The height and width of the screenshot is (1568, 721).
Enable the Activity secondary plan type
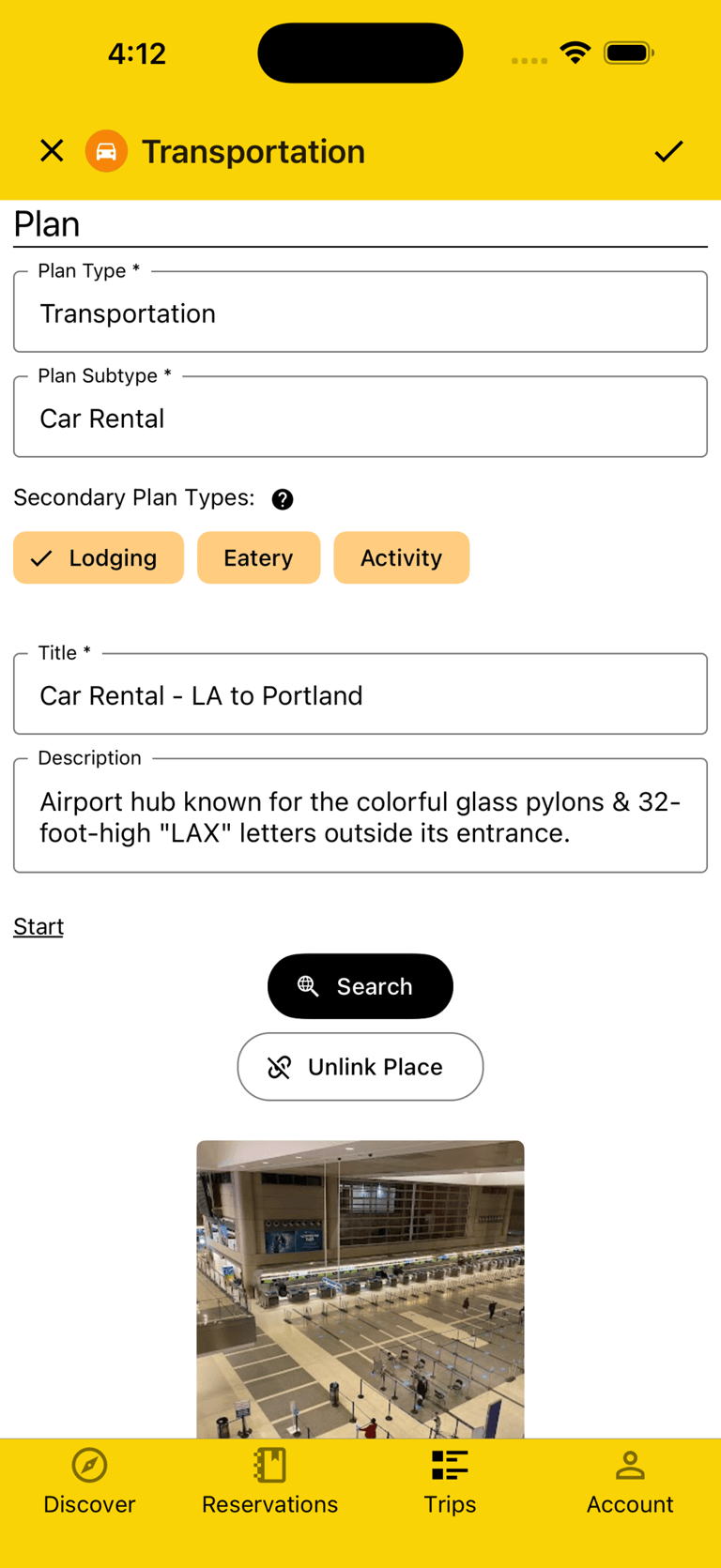pos(401,558)
